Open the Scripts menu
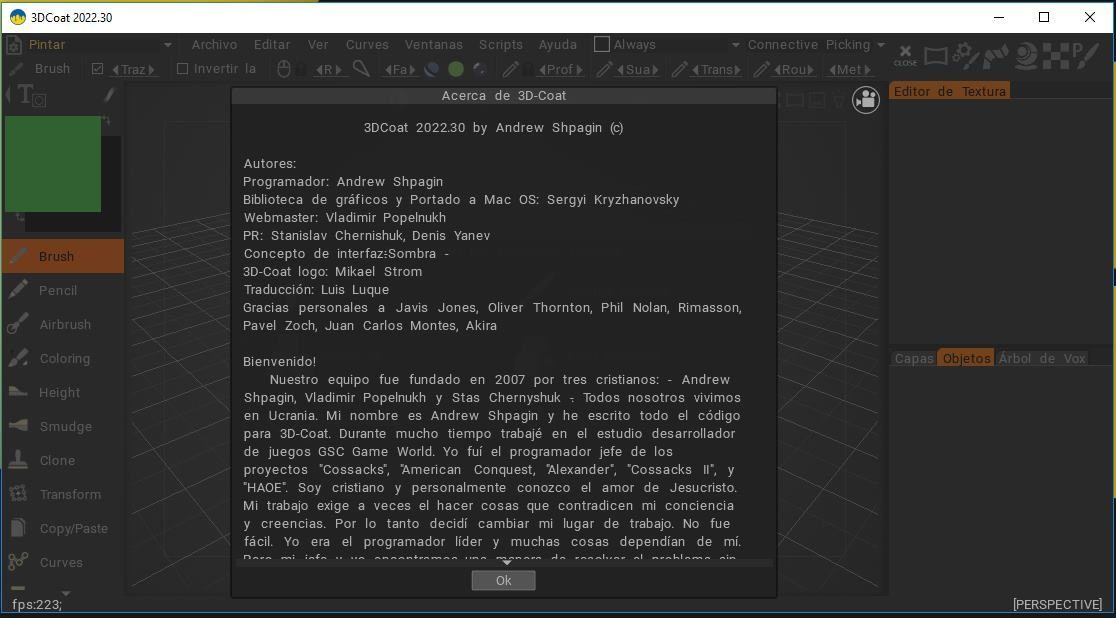This screenshot has height=618, width=1116. pyautogui.click(x=500, y=44)
